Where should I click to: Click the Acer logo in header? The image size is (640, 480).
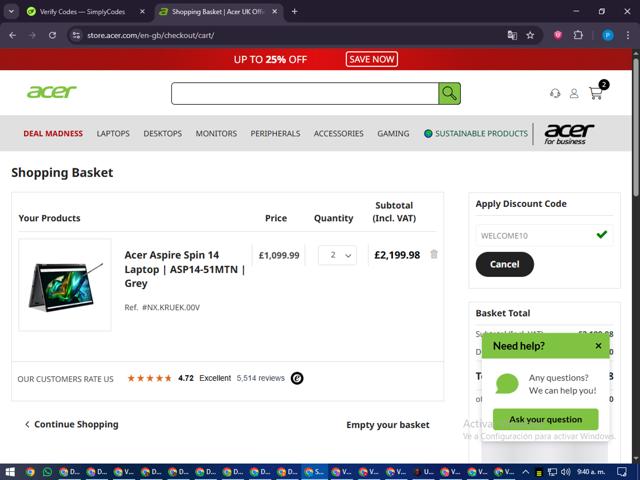51,92
